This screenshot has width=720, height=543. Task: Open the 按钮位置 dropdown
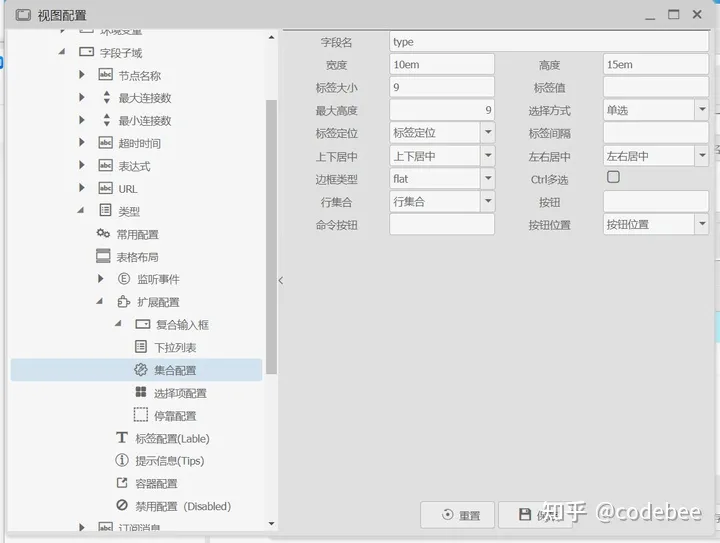[702, 225]
